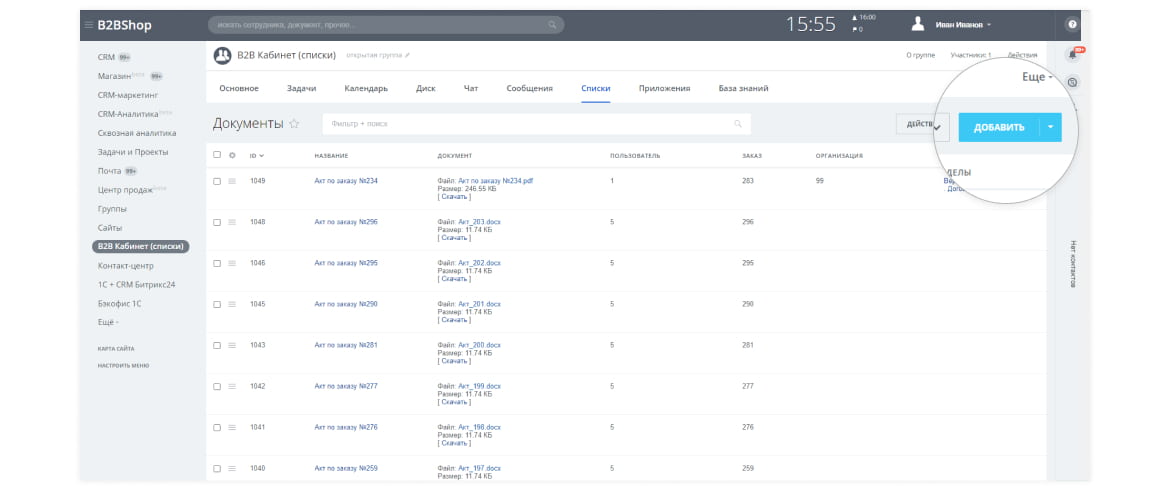Switch to the Задачи tab
The image size is (1170, 492).
point(301,88)
